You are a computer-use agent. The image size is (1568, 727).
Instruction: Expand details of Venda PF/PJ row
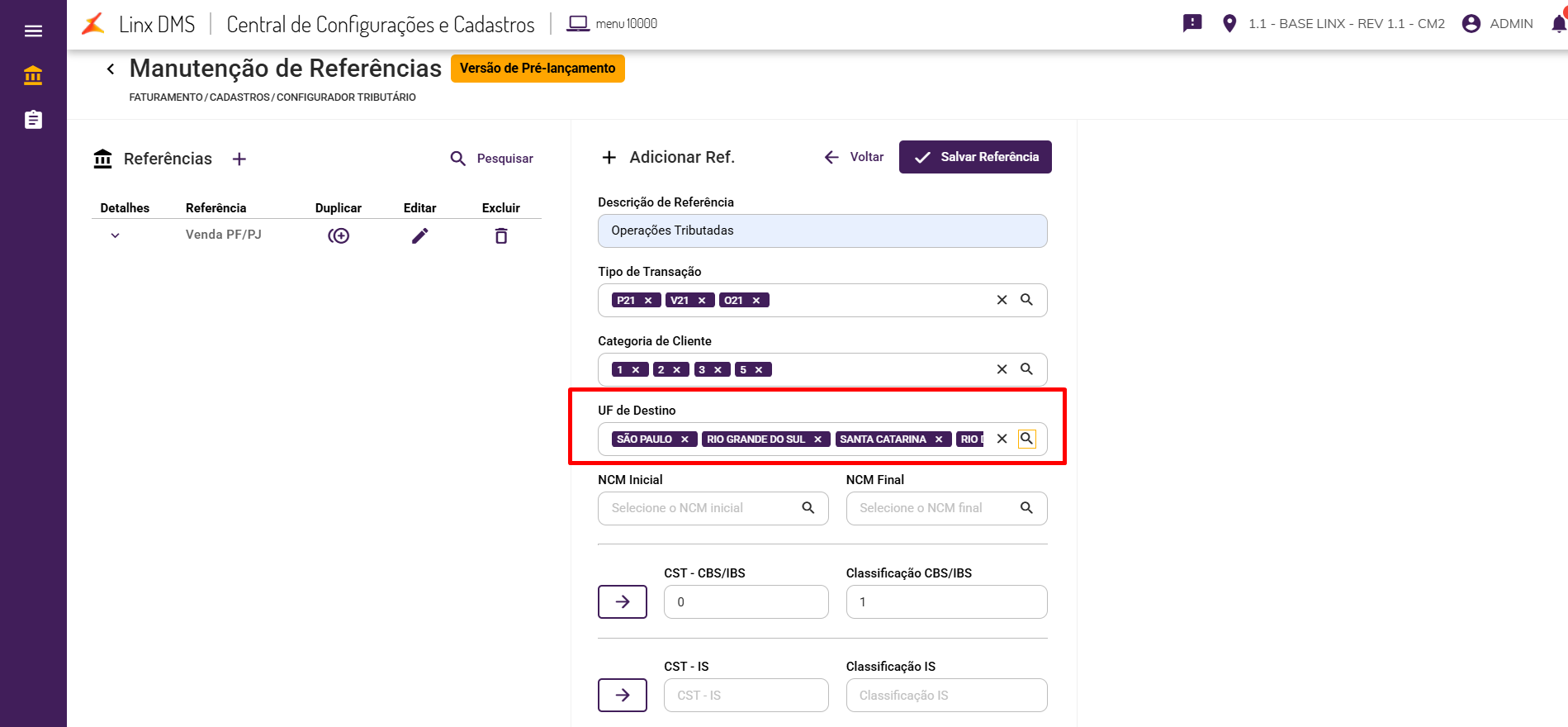tap(116, 235)
